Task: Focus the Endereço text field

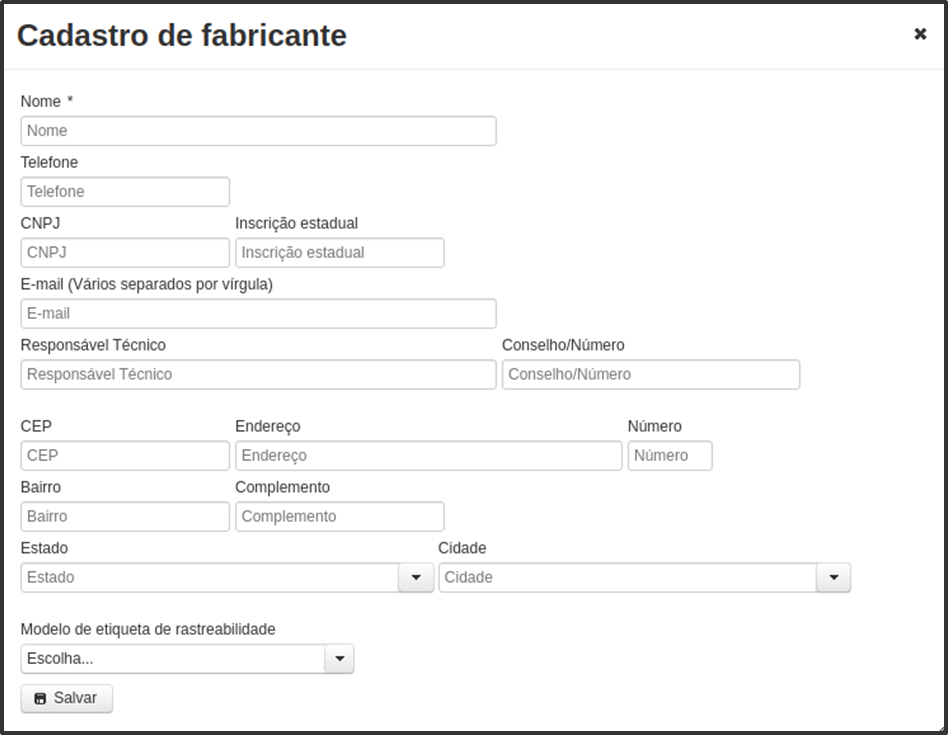Action: (429, 456)
